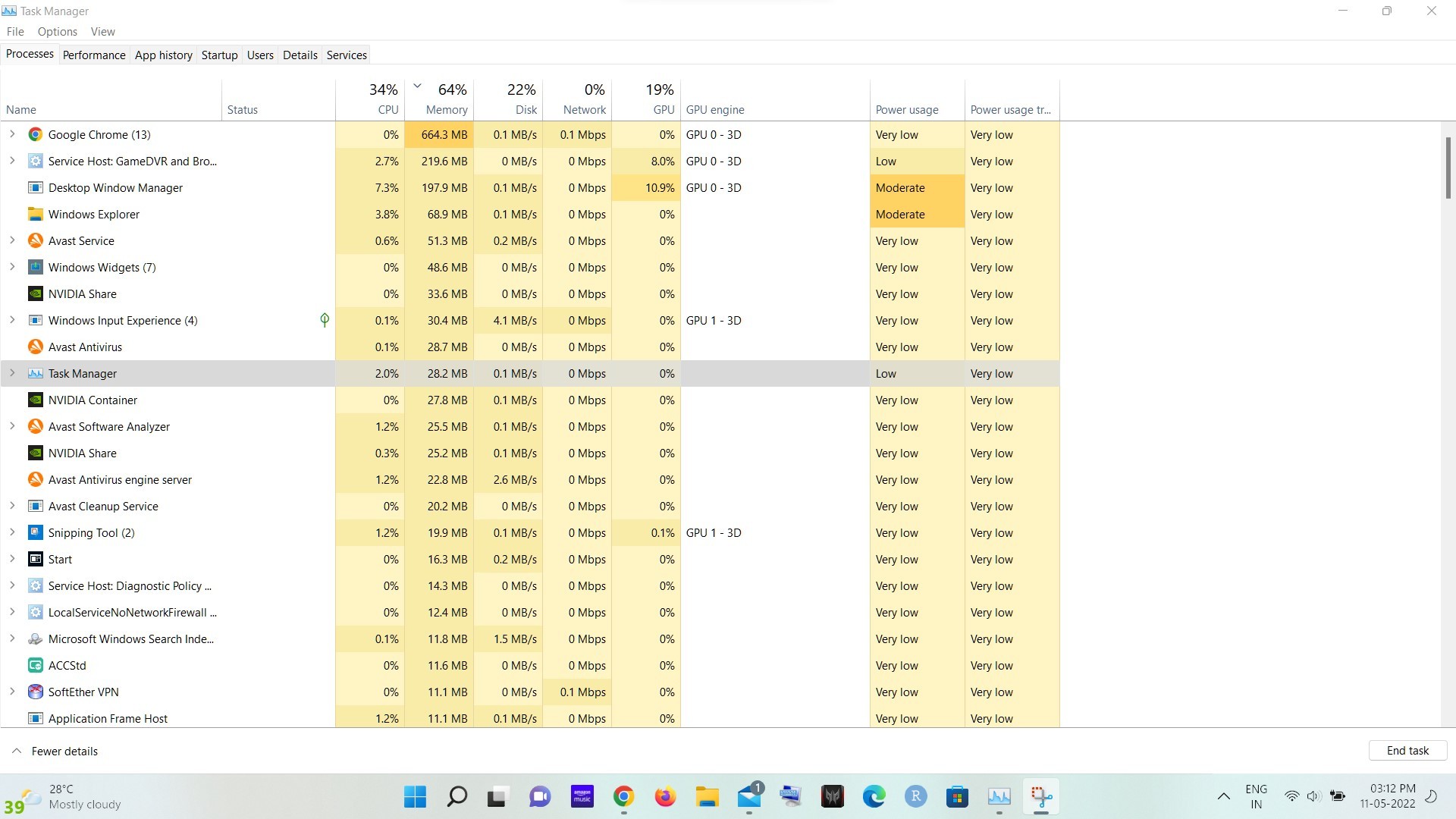Select the Google Chrome process icon
Screen dimensions: 1456x819
(35, 135)
